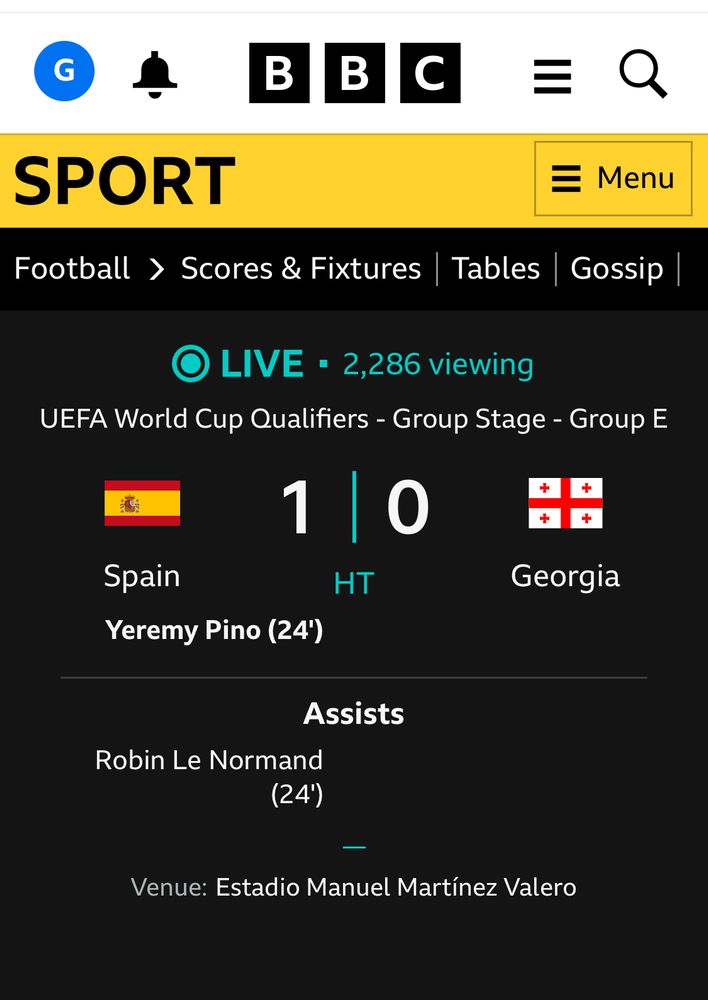708x1000 pixels.
Task: Collapse match details using teal dash
Action: tap(354, 847)
